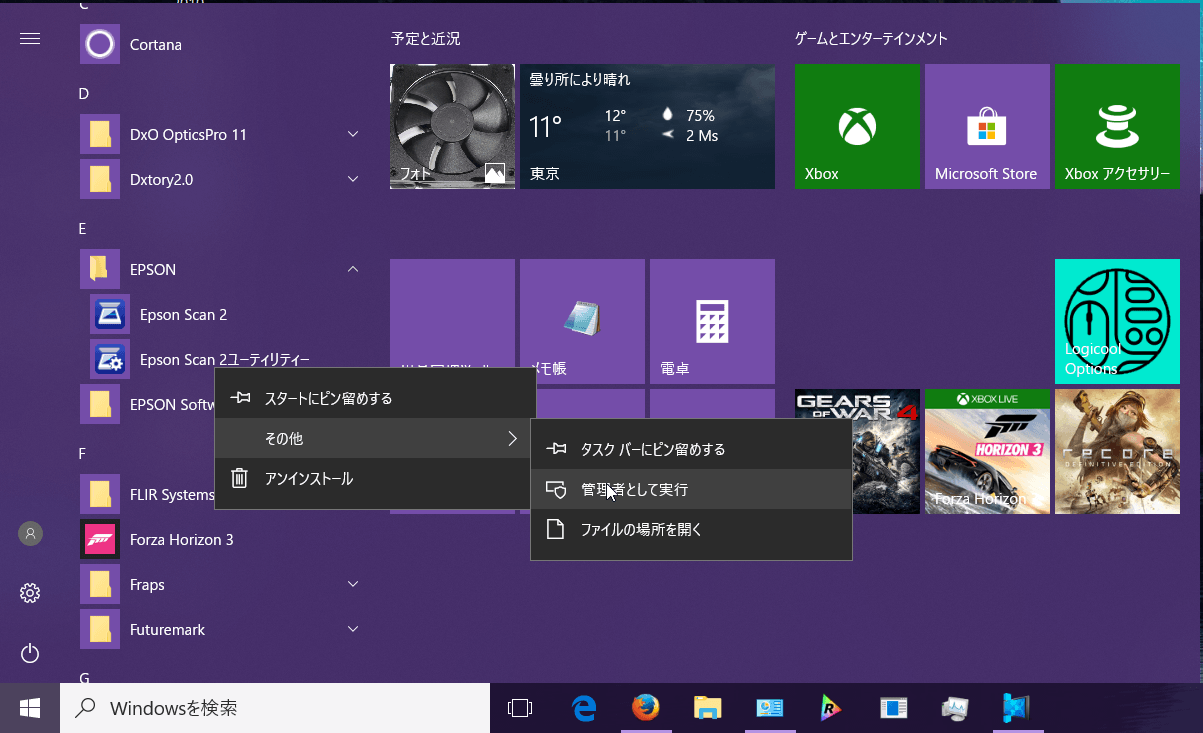Click the Fraps folder icon
Screen dimensions: 1203x733
coord(100,584)
